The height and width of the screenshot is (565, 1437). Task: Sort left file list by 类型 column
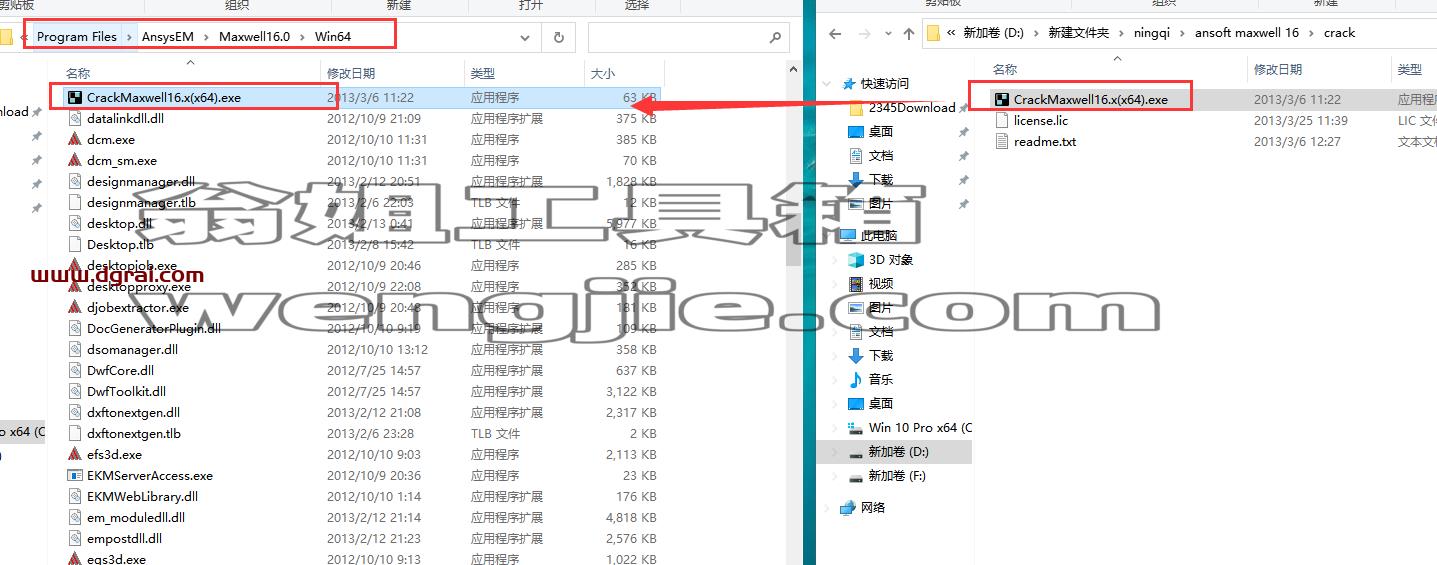[x=525, y=73]
